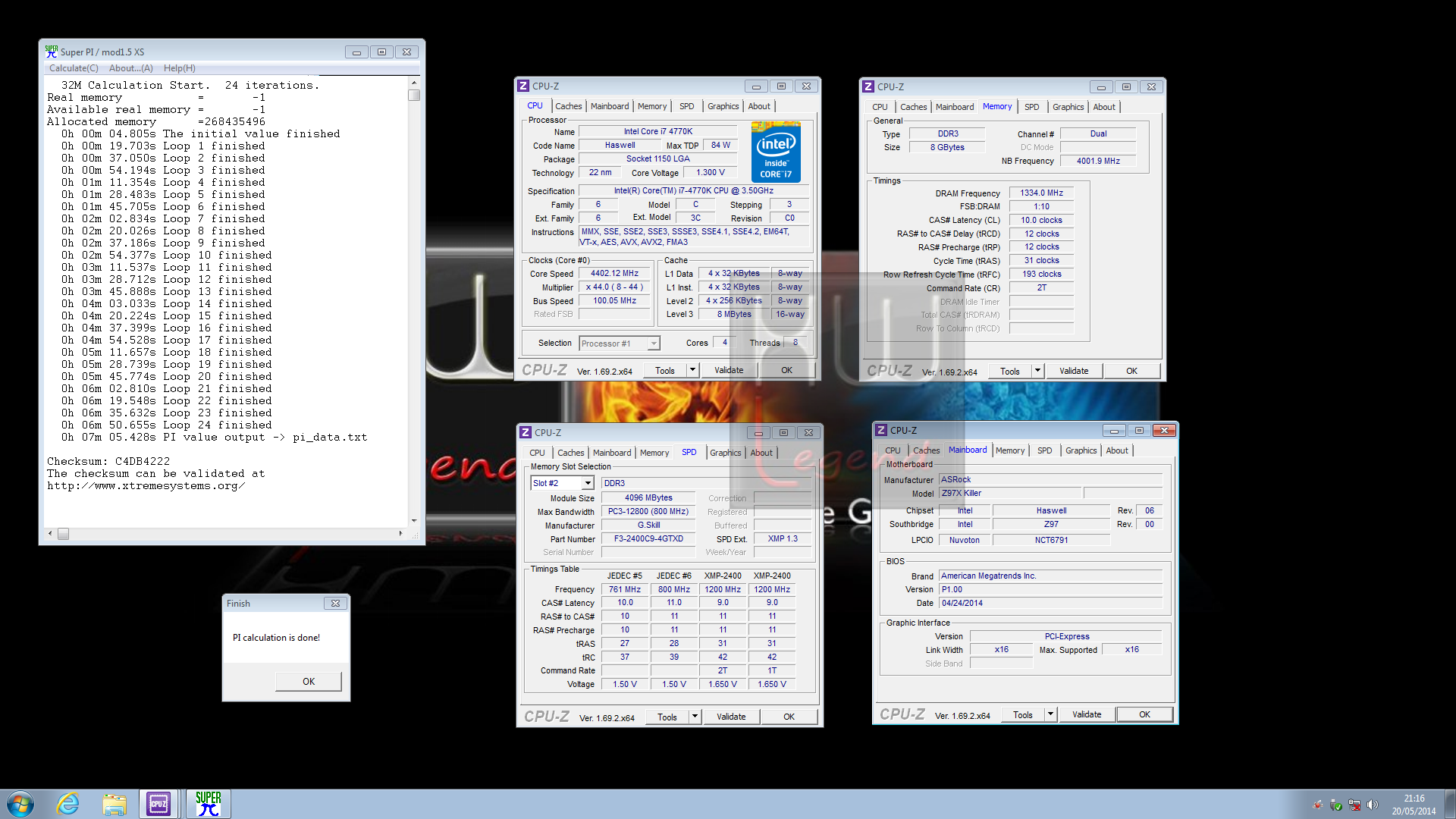
Task: Click the volume speaker tray icon
Action: pyautogui.click(x=1372, y=805)
